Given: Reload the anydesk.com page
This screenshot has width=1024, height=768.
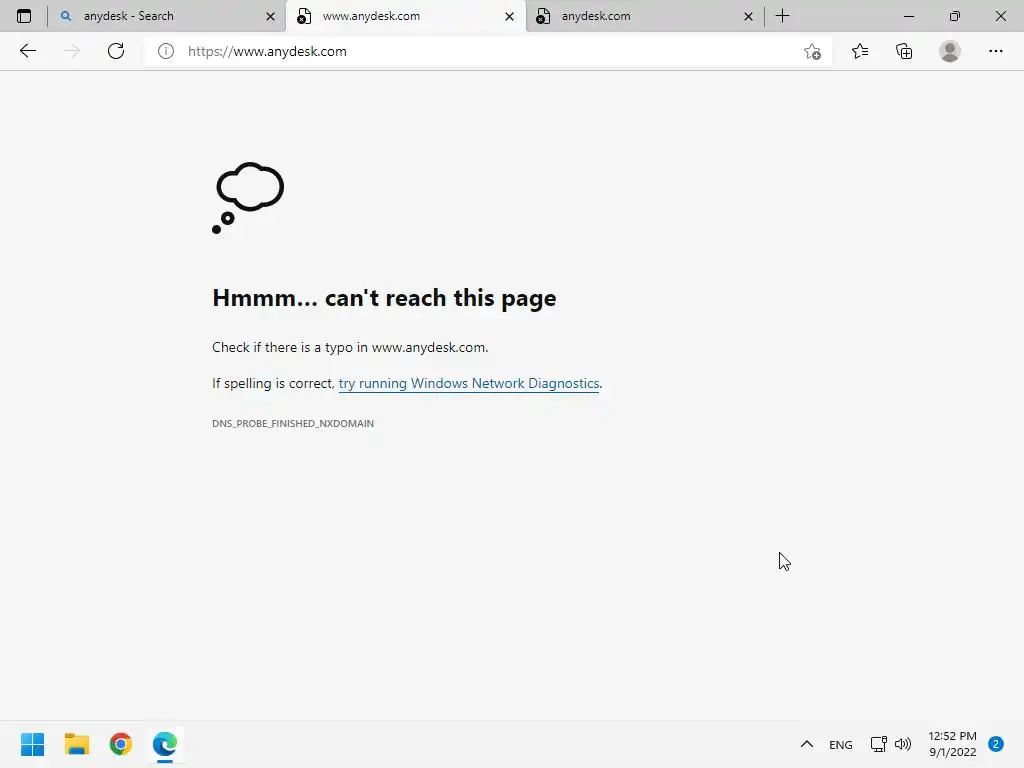Looking at the screenshot, I should (116, 51).
